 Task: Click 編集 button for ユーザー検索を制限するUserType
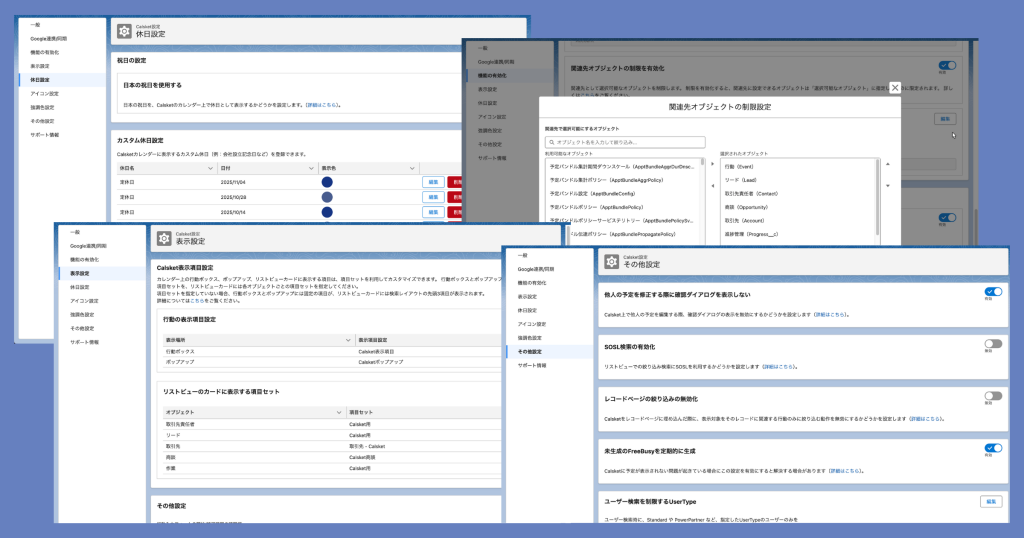[991, 500]
